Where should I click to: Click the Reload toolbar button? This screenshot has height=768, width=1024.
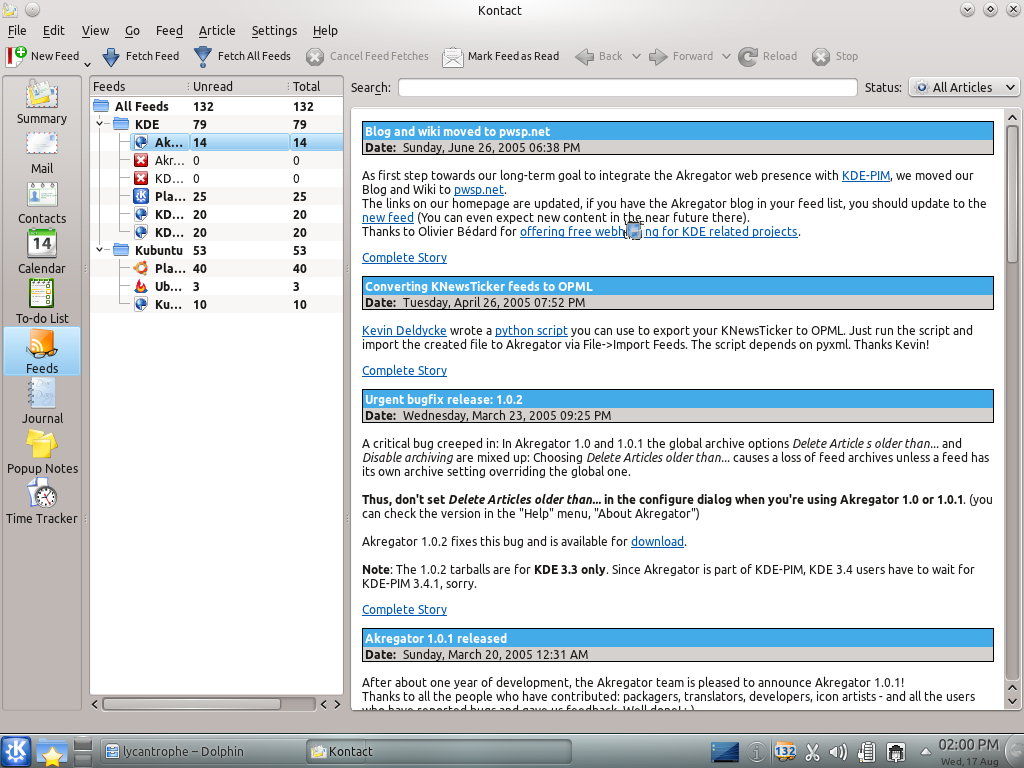coord(768,56)
